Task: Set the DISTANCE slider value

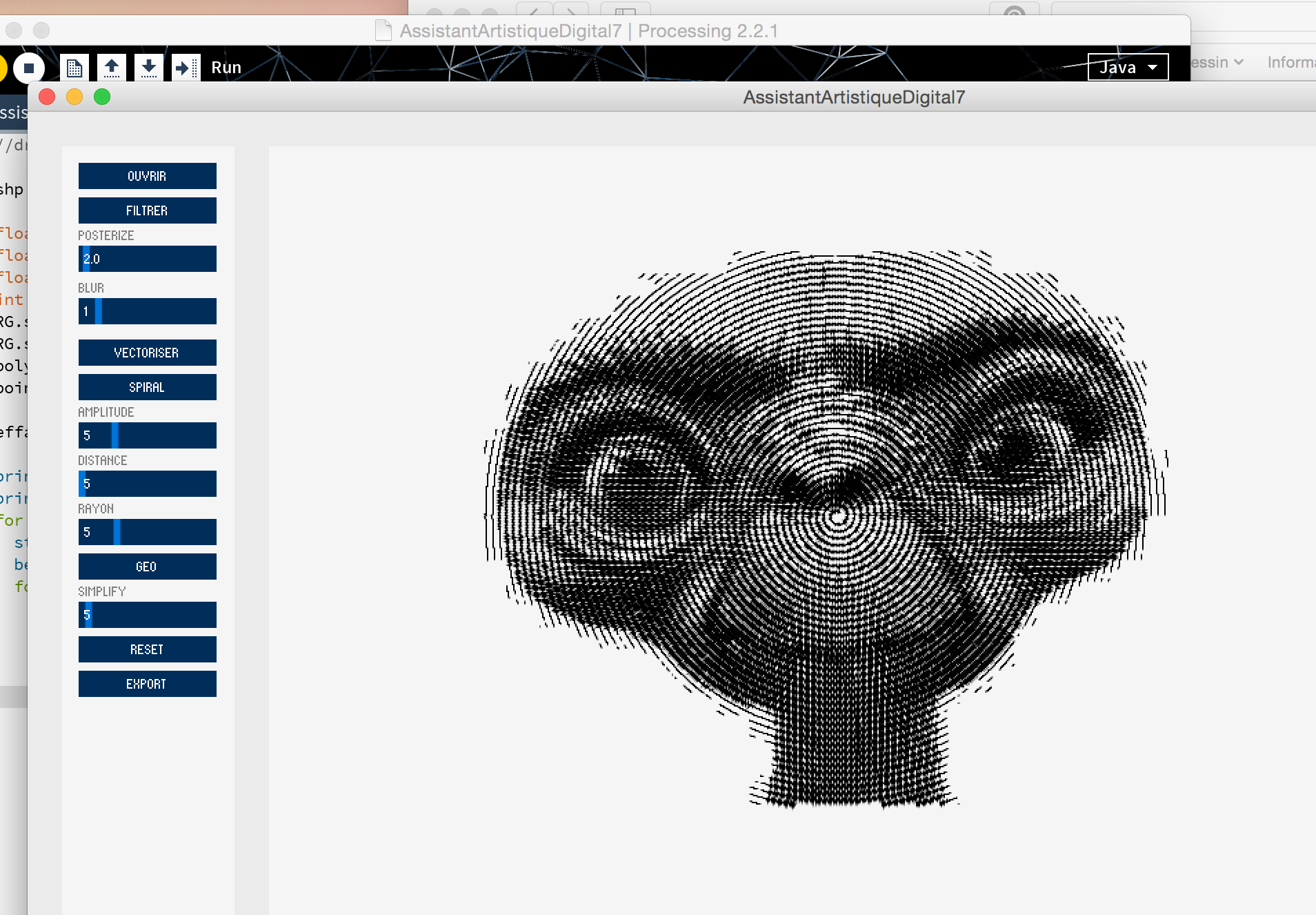Action: tap(147, 484)
